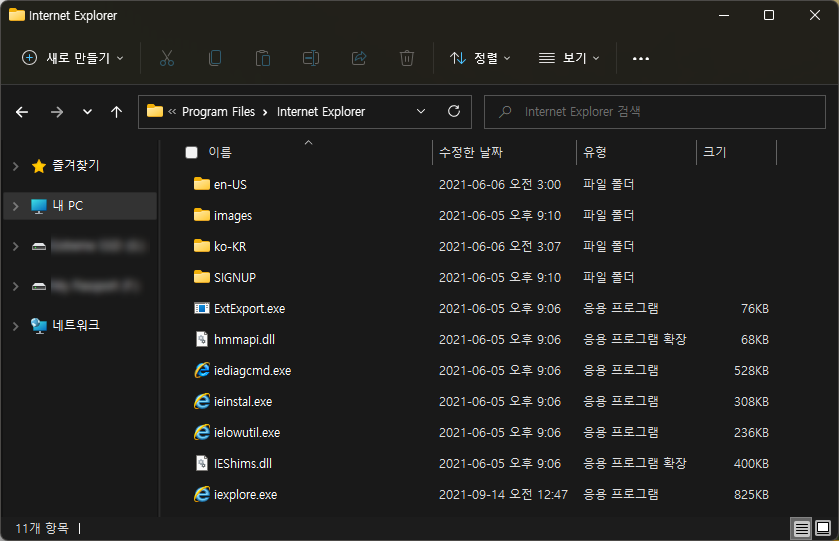Click the 2021-06-06 오전 3:00 date
The width and height of the screenshot is (839, 541).
point(500,185)
